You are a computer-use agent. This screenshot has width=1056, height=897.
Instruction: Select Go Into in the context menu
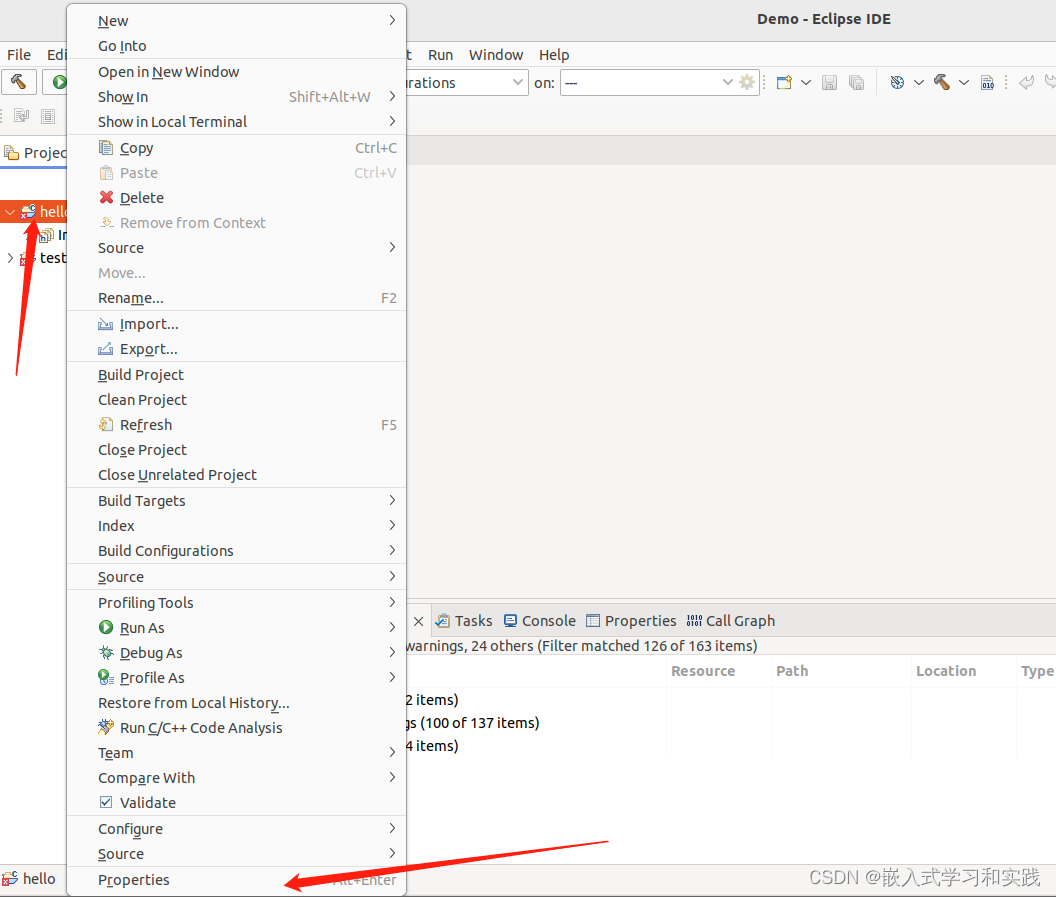tap(236, 46)
